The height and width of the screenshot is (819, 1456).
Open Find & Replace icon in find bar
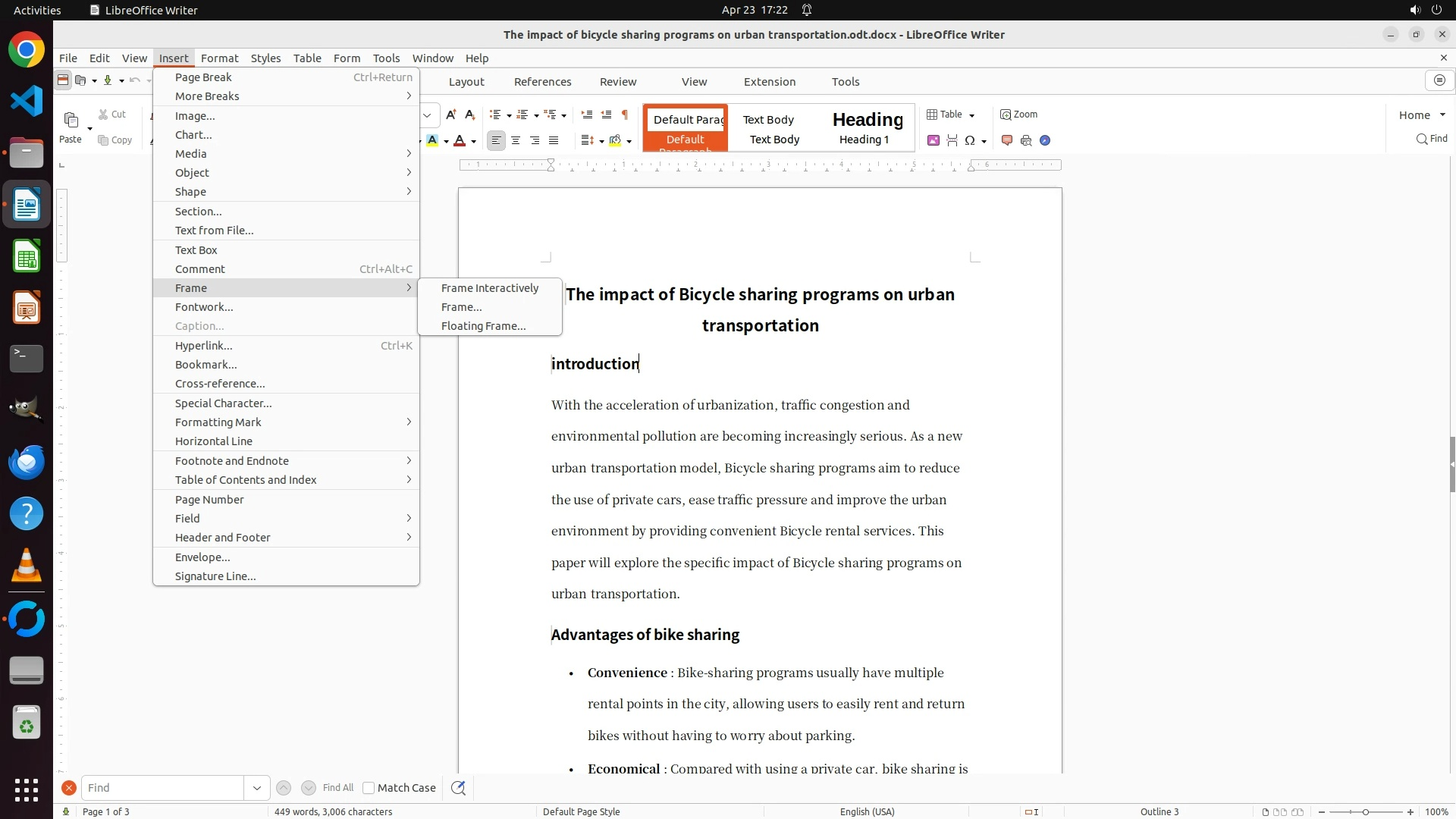tap(458, 788)
